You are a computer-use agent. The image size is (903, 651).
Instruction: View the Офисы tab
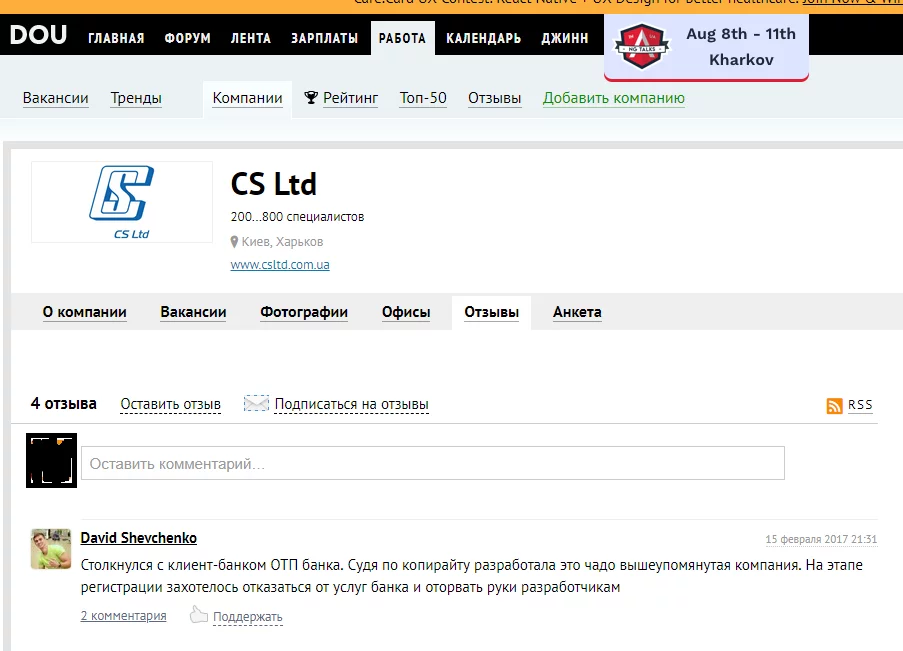pos(405,312)
